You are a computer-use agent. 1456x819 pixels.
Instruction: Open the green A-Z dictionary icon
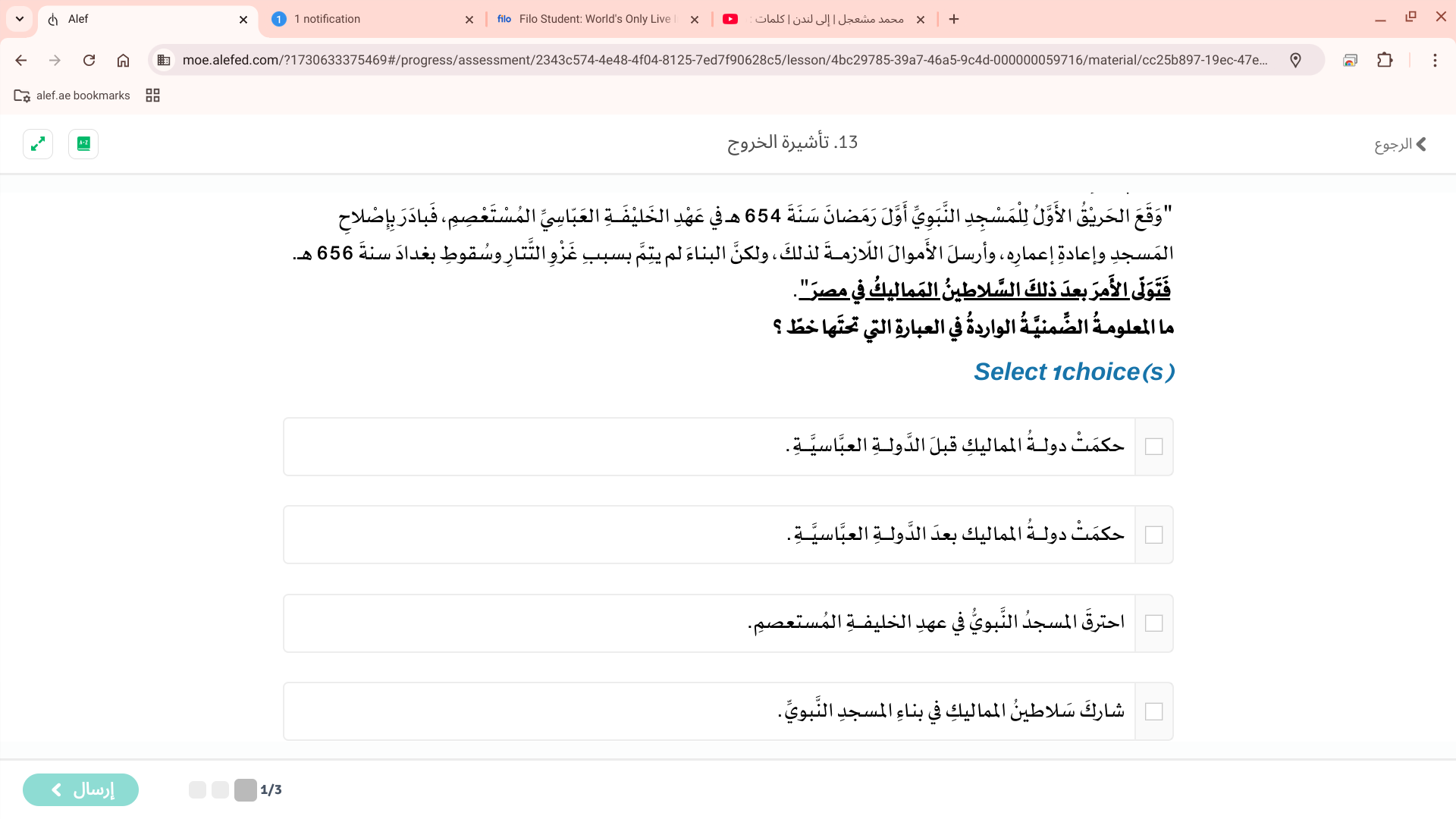tap(83, 143)
